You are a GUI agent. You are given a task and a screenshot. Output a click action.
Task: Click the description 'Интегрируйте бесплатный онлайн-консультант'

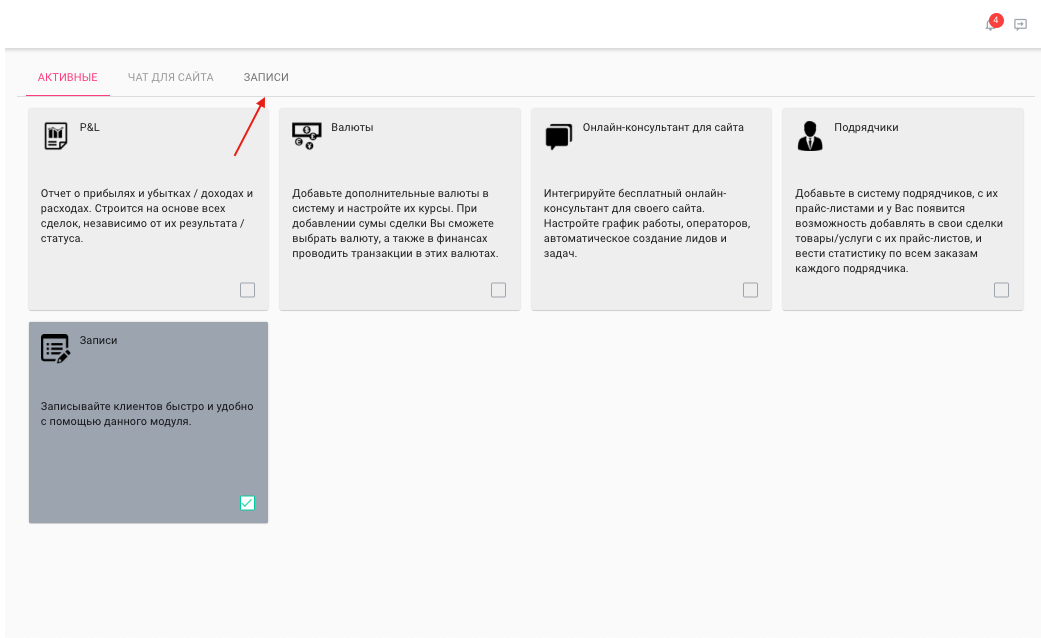coord(647,224)
